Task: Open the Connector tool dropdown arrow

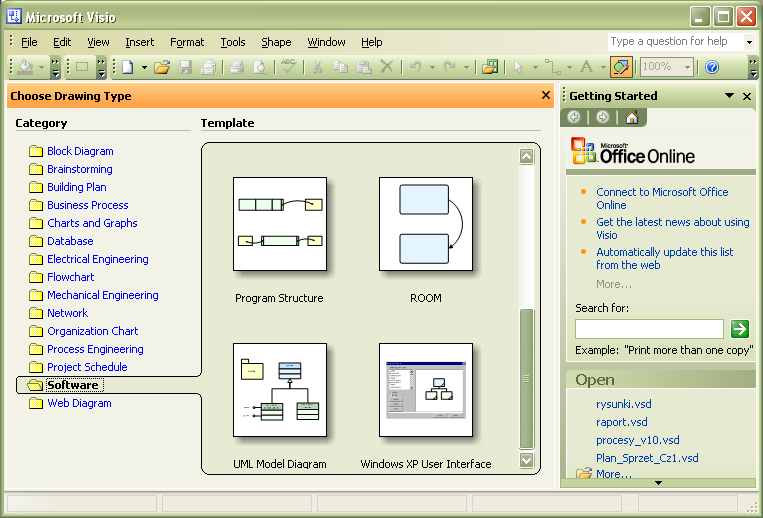Action: pyautogui.click(x=569, y=67)
